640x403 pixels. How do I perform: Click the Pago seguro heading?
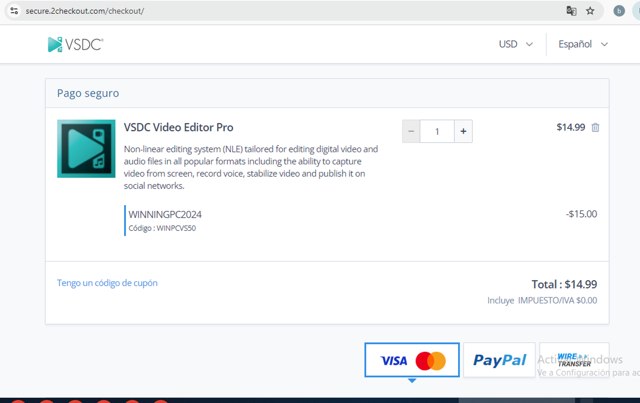click(x=88, y=93)
